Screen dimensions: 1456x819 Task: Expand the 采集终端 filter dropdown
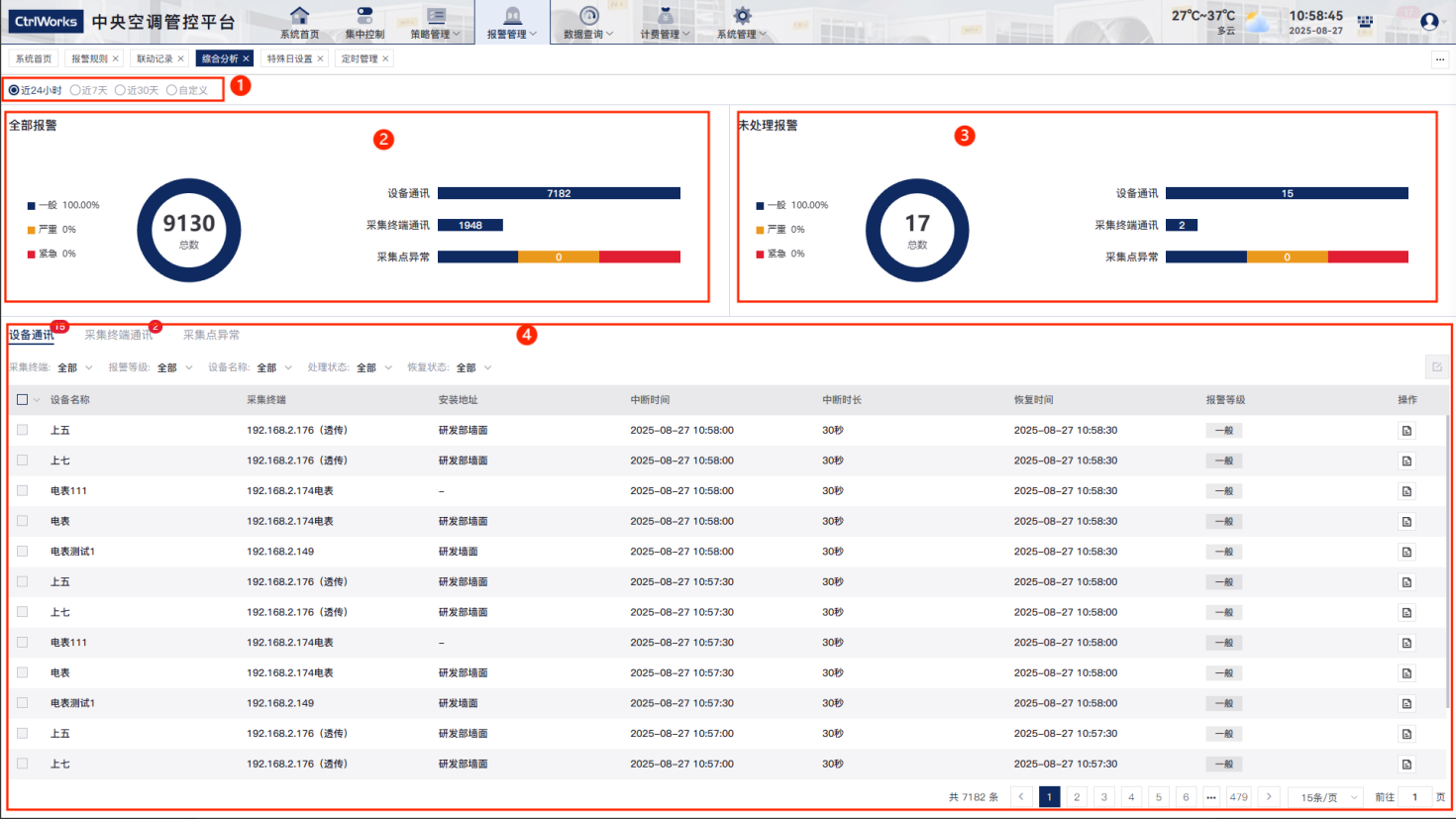[x=75, y=368]
